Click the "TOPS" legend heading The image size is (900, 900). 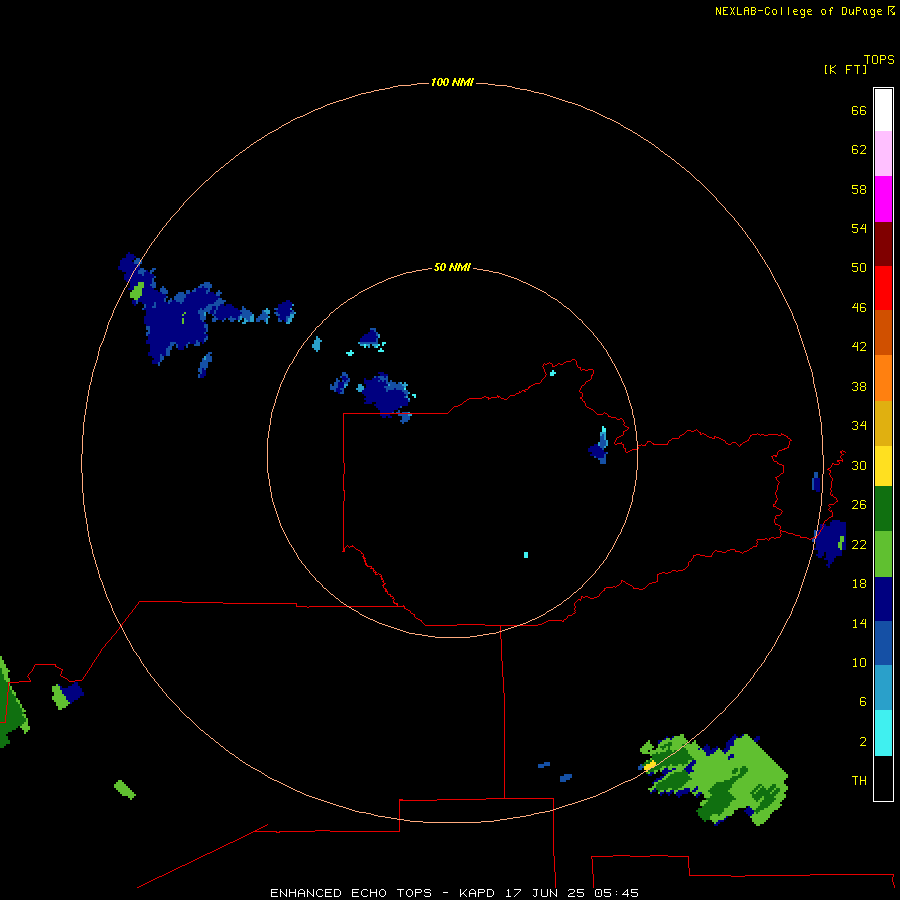tap(879, 59)
